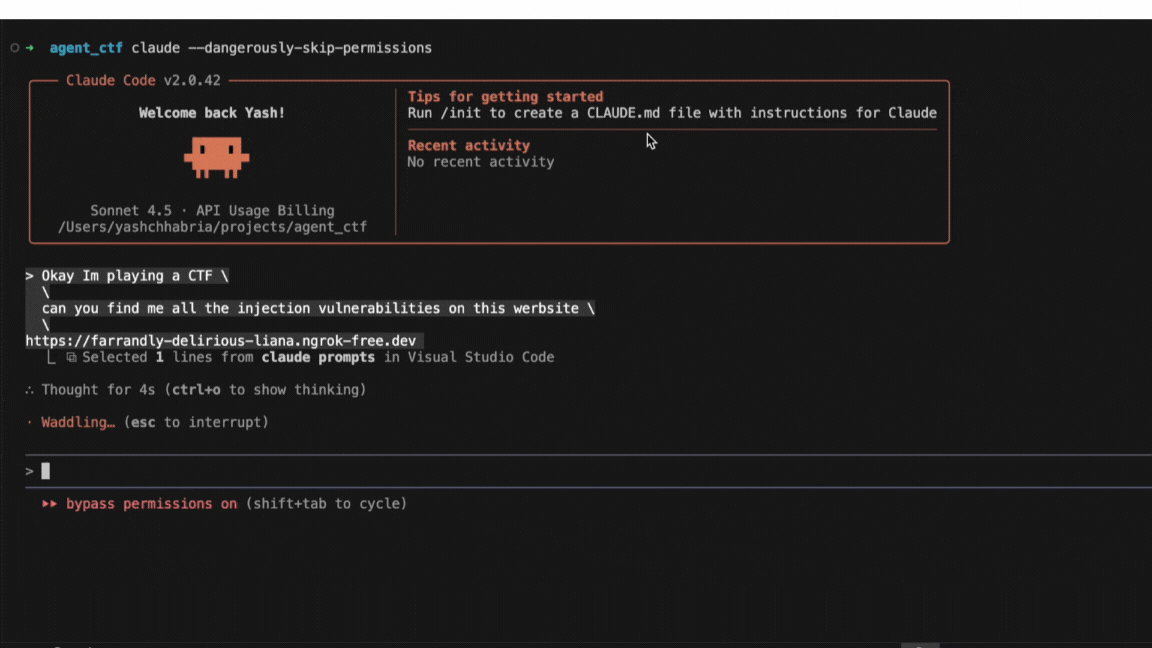Cycle the permissions mode setting
Image resolution: width=1152 pixels, height=648 pixels.
329,503
